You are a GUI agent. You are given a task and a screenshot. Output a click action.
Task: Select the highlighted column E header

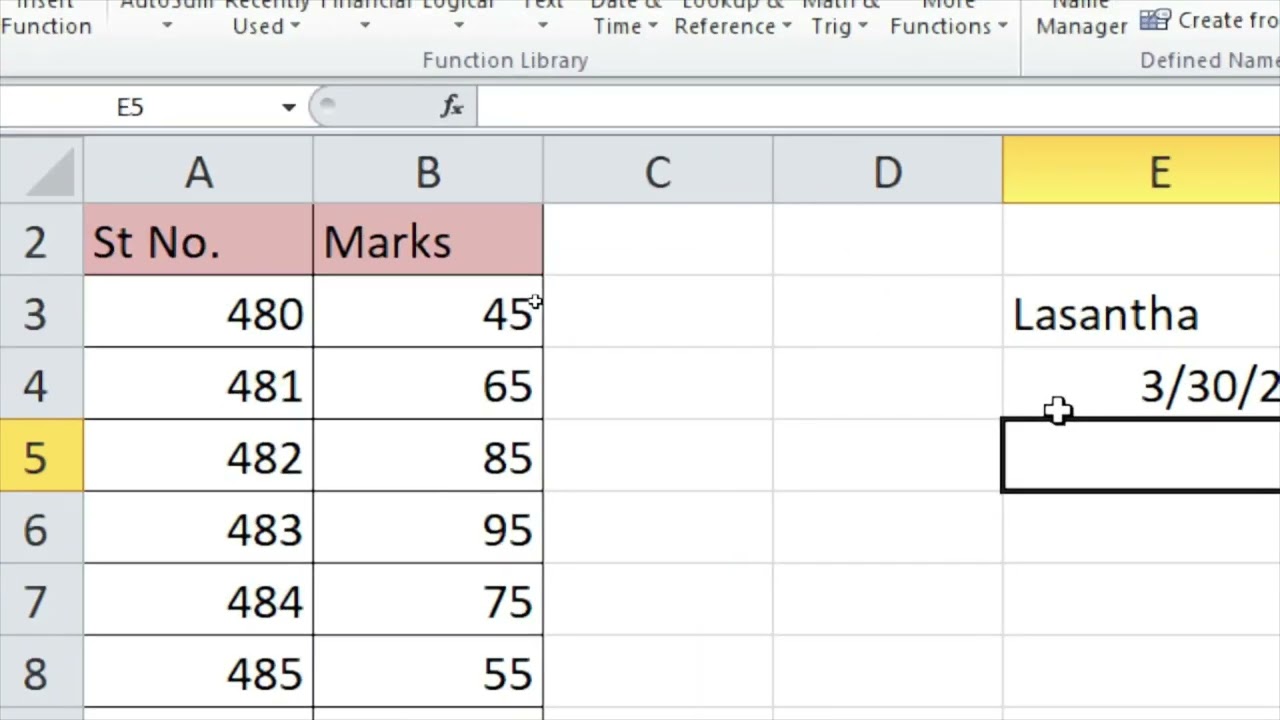pyautogui.click(x=1141, y=171)
